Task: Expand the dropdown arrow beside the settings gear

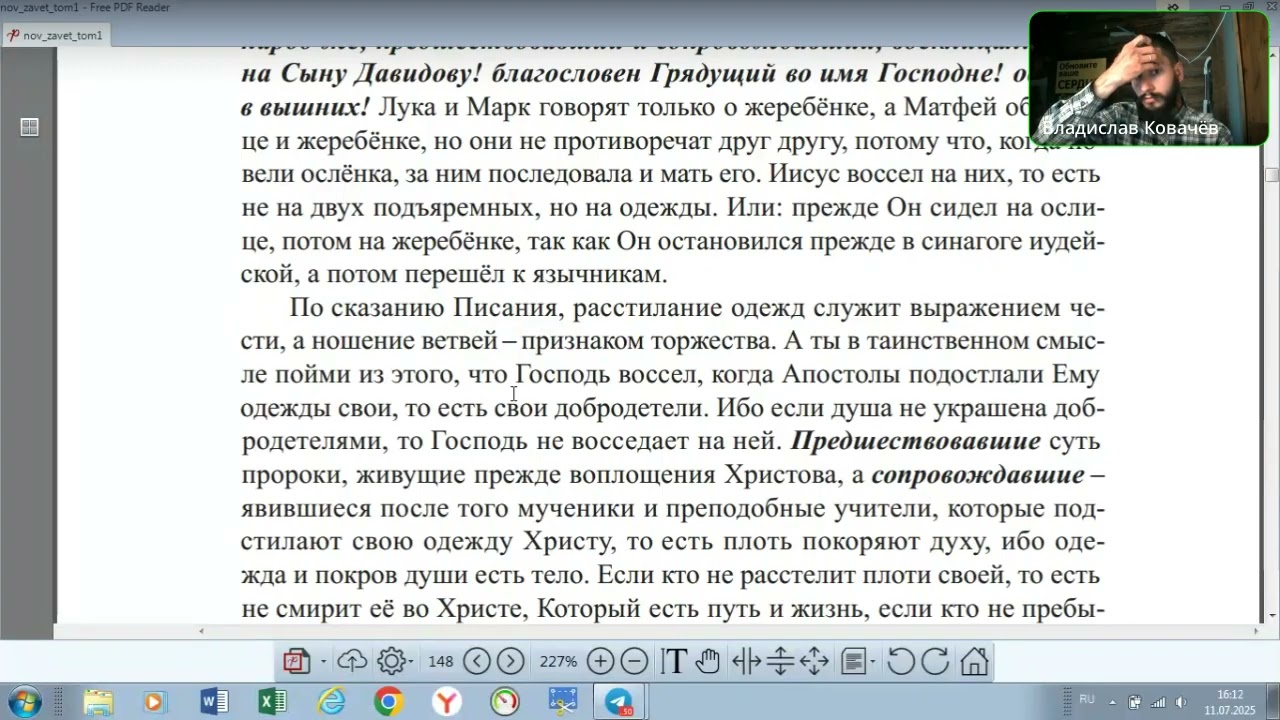Action: (x=411, y=662)
